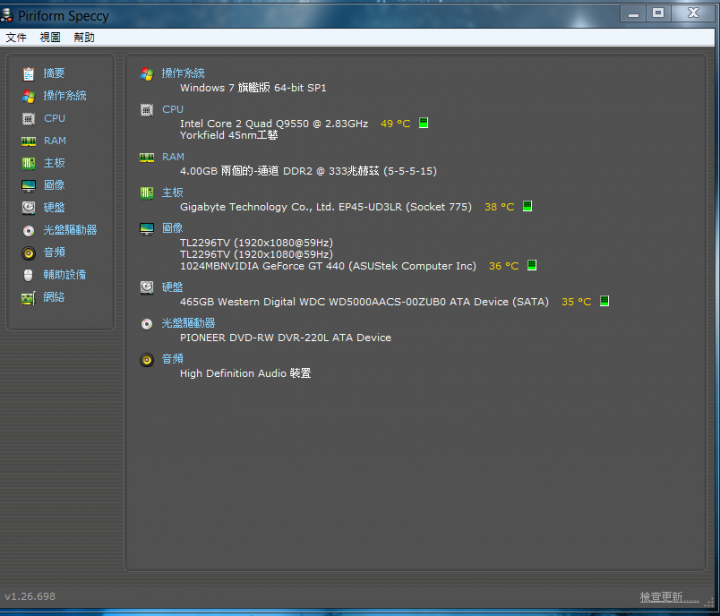This screenshot has width=720, height=616.
Task: Open the 文件 menu
Action: 16,37
